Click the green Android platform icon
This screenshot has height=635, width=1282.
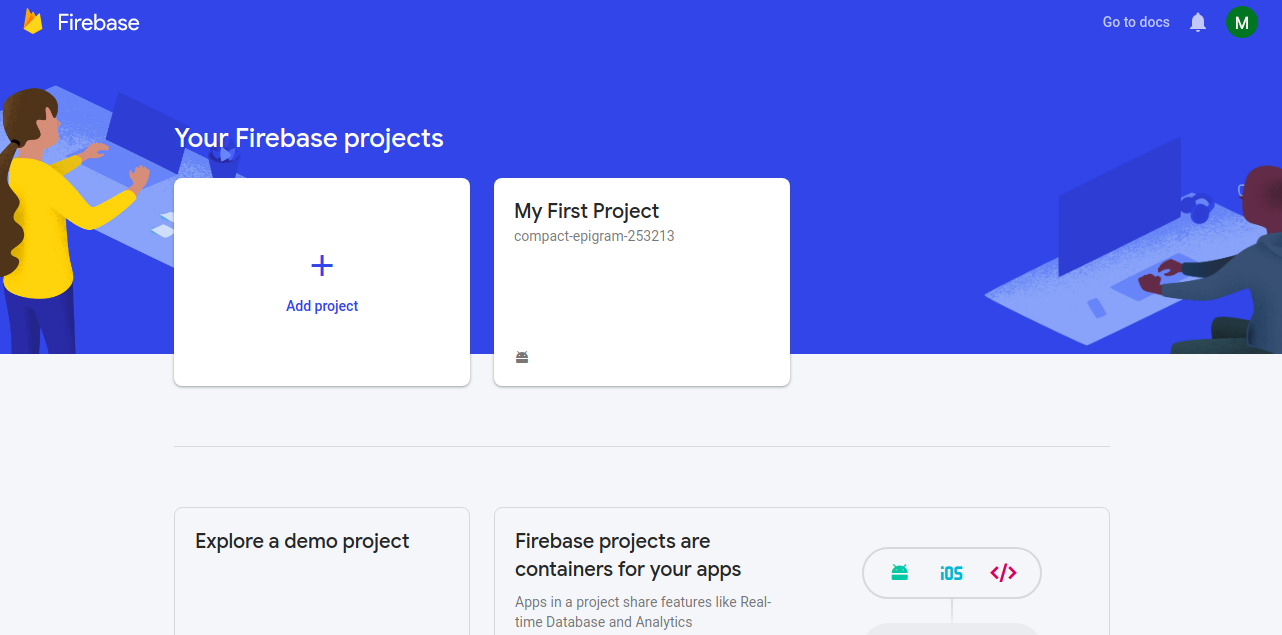click(x=899, y=573)
